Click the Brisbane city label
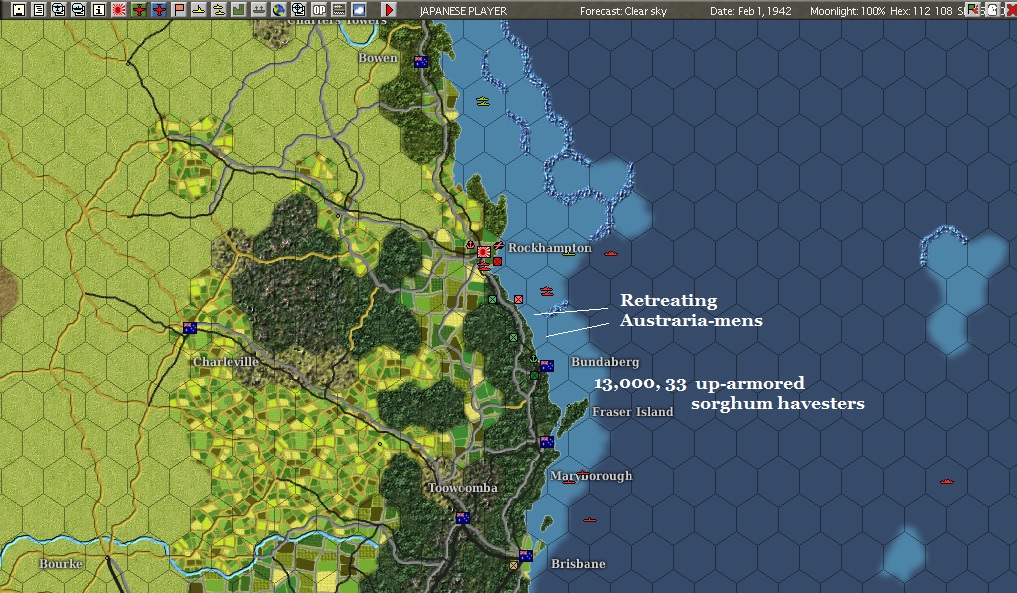 578,563
